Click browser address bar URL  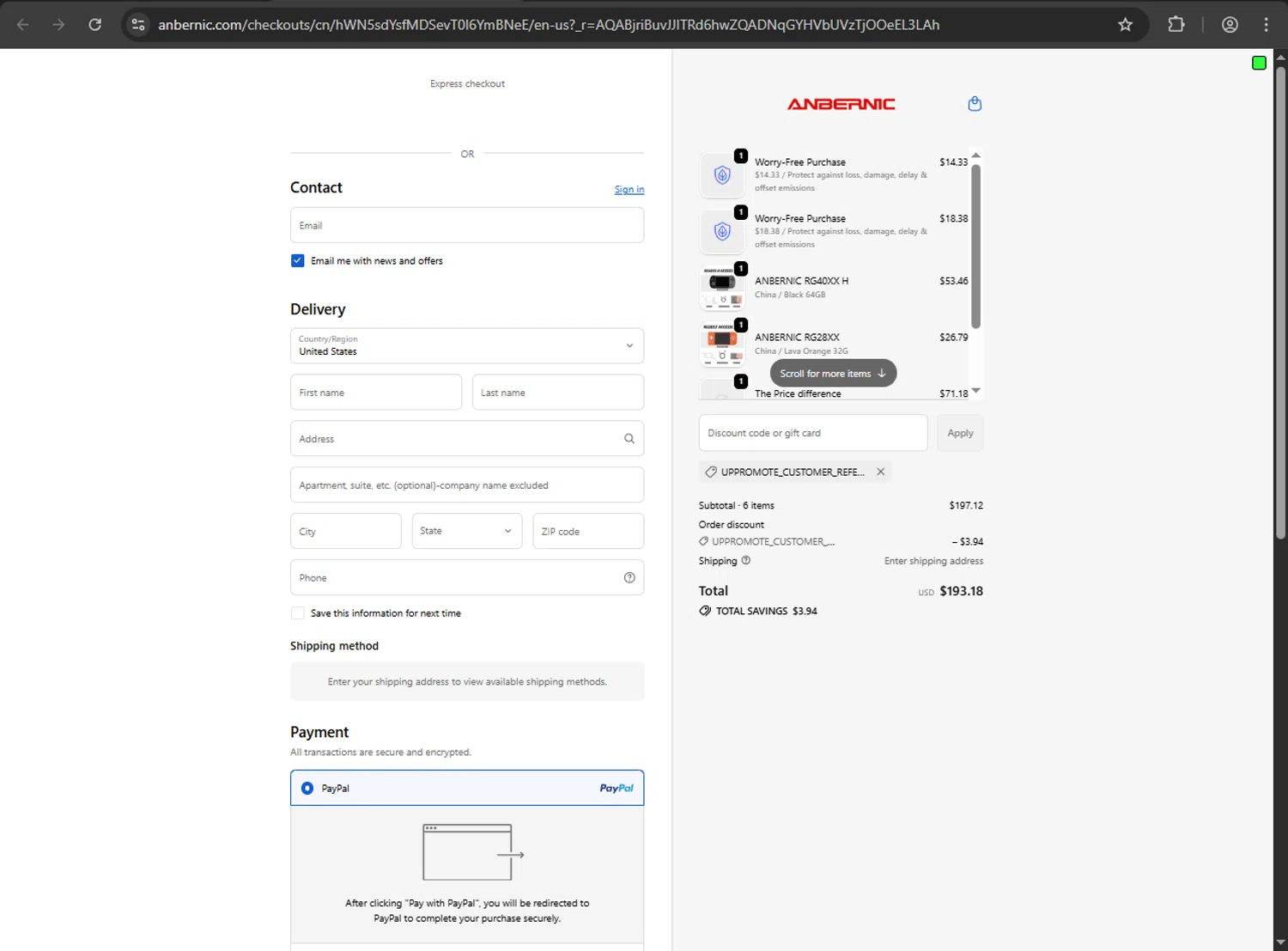[x=549, y=25]
